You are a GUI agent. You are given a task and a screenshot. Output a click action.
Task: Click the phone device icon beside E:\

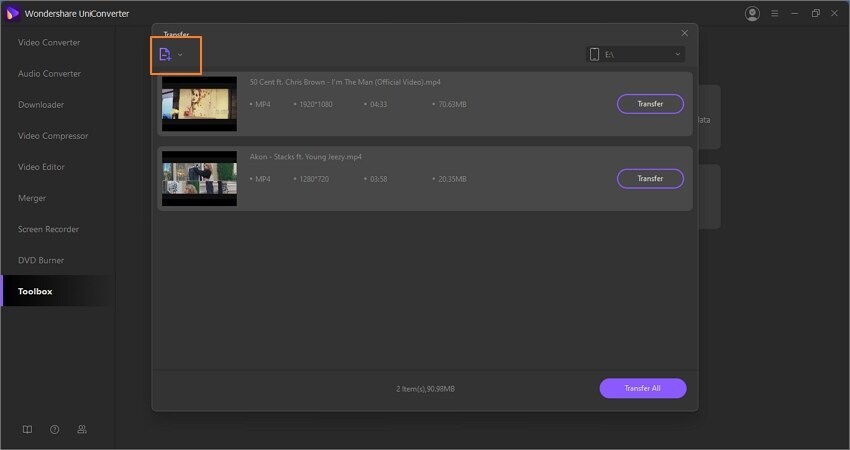(594, 54)
